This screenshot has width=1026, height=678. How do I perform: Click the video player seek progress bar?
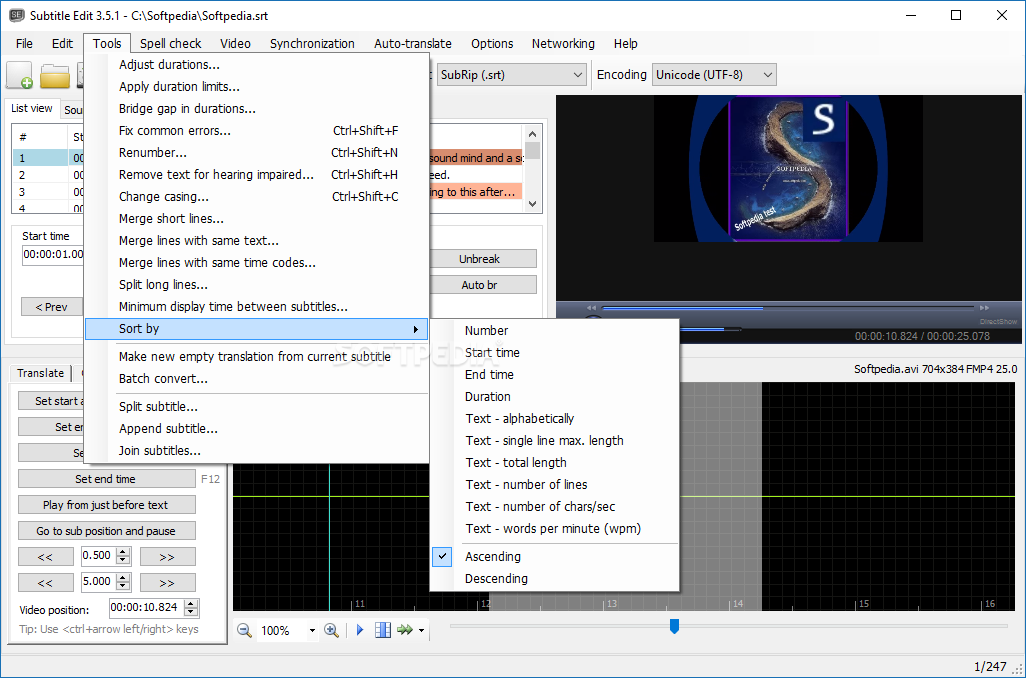point(788,308)
